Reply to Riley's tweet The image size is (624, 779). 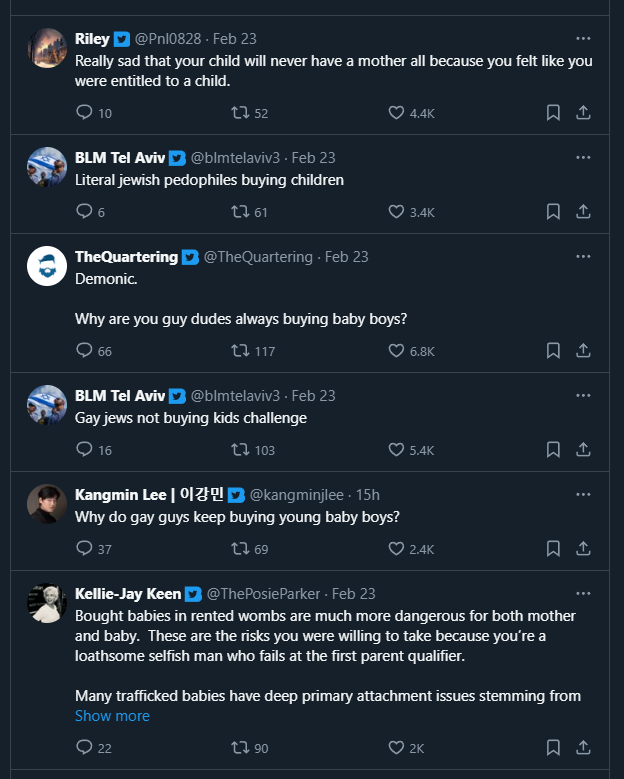coord(85,113)
